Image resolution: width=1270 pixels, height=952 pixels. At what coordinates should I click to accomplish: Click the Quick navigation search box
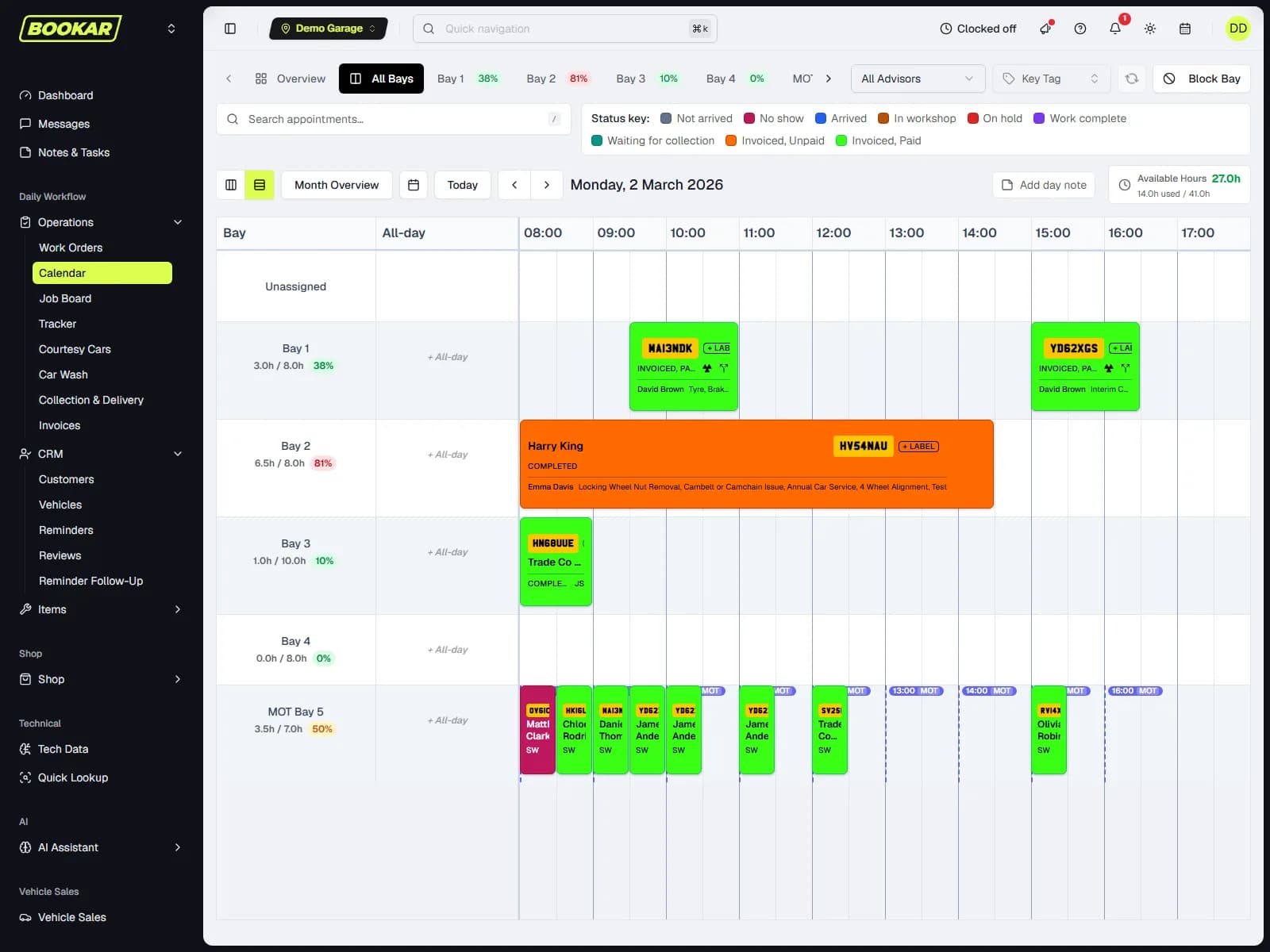pos(565,29)
